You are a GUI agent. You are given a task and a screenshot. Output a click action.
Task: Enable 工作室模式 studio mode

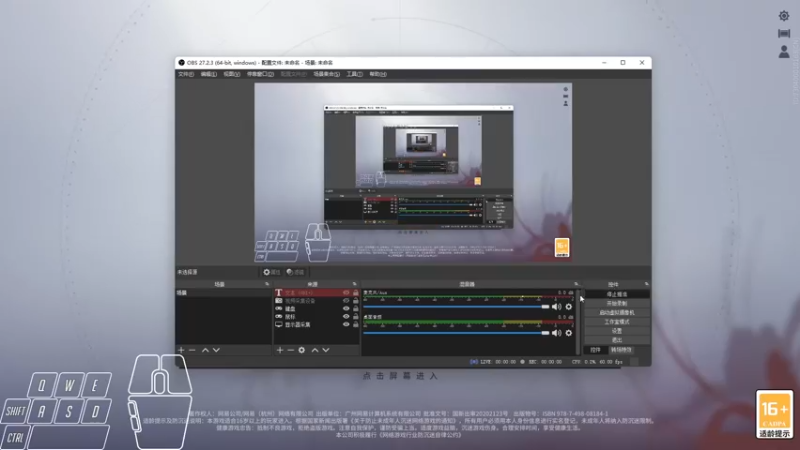point(617,322)
